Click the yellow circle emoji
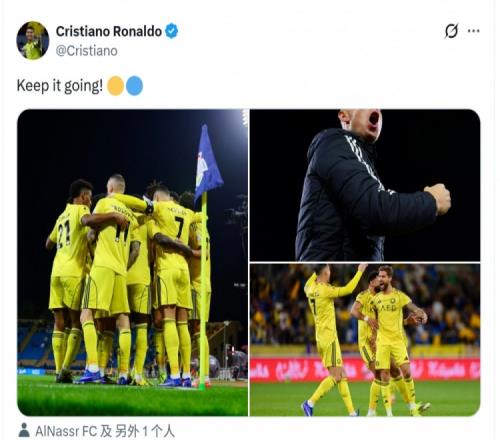This screenshot has height=440, width=500. pyautogui.click(x=115, y=86)
